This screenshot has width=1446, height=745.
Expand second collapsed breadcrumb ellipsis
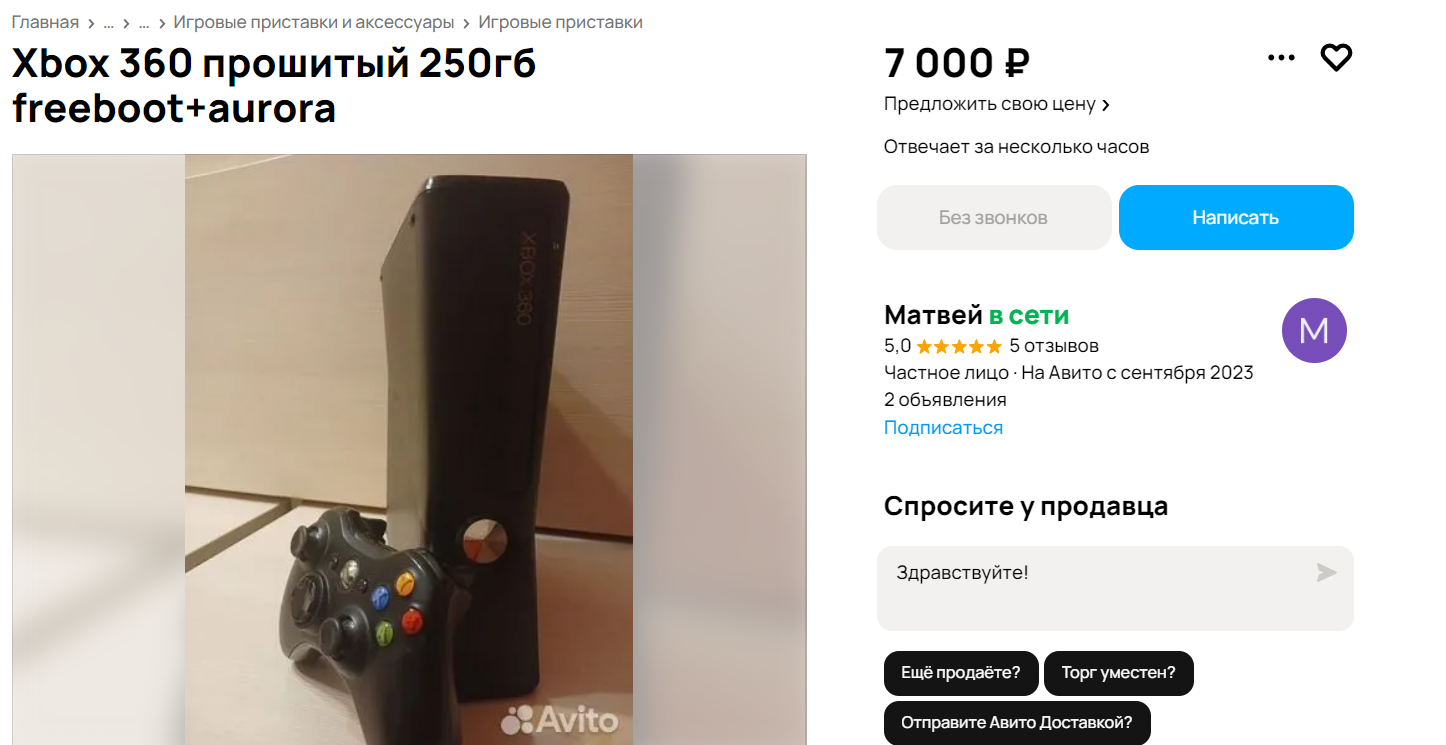144,22
